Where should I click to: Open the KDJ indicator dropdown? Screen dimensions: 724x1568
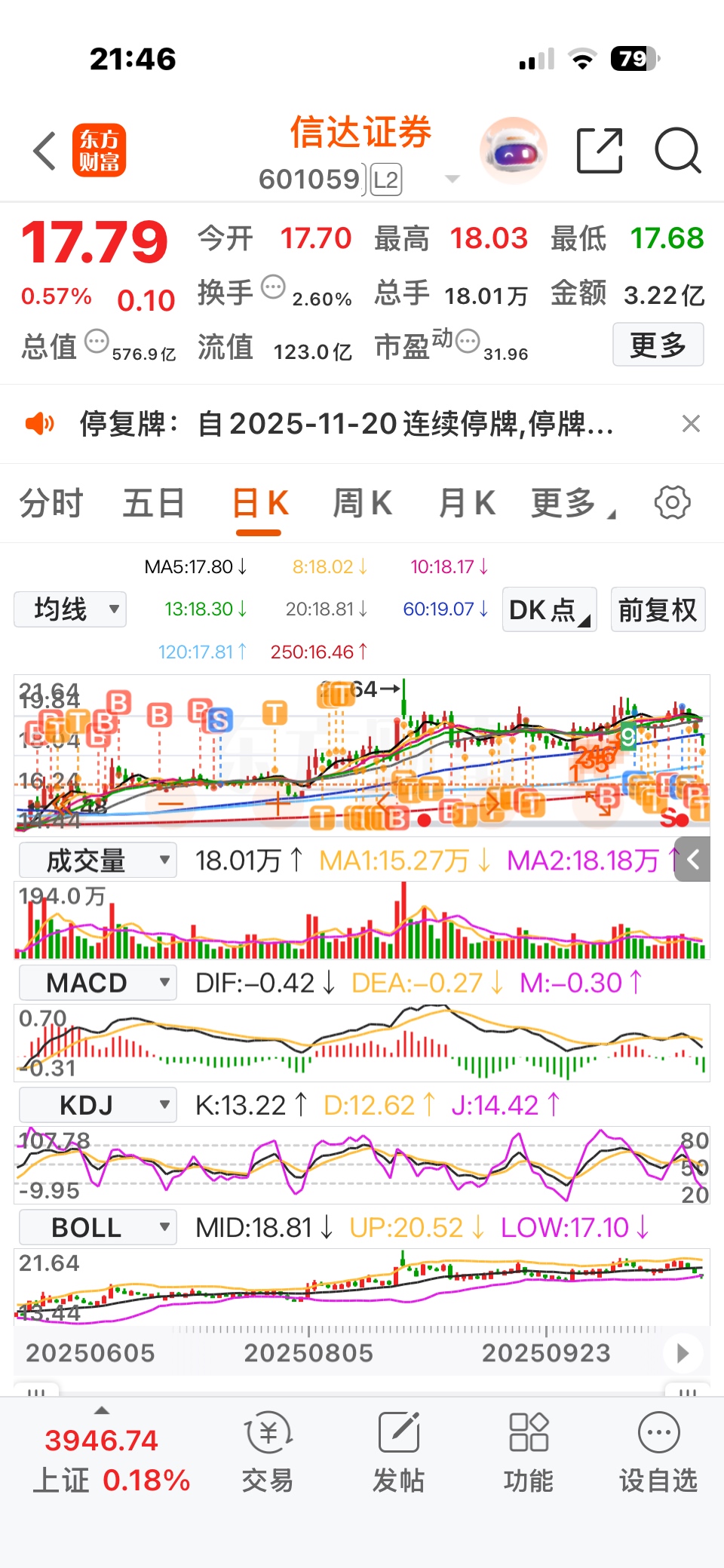click(97, 1105)
